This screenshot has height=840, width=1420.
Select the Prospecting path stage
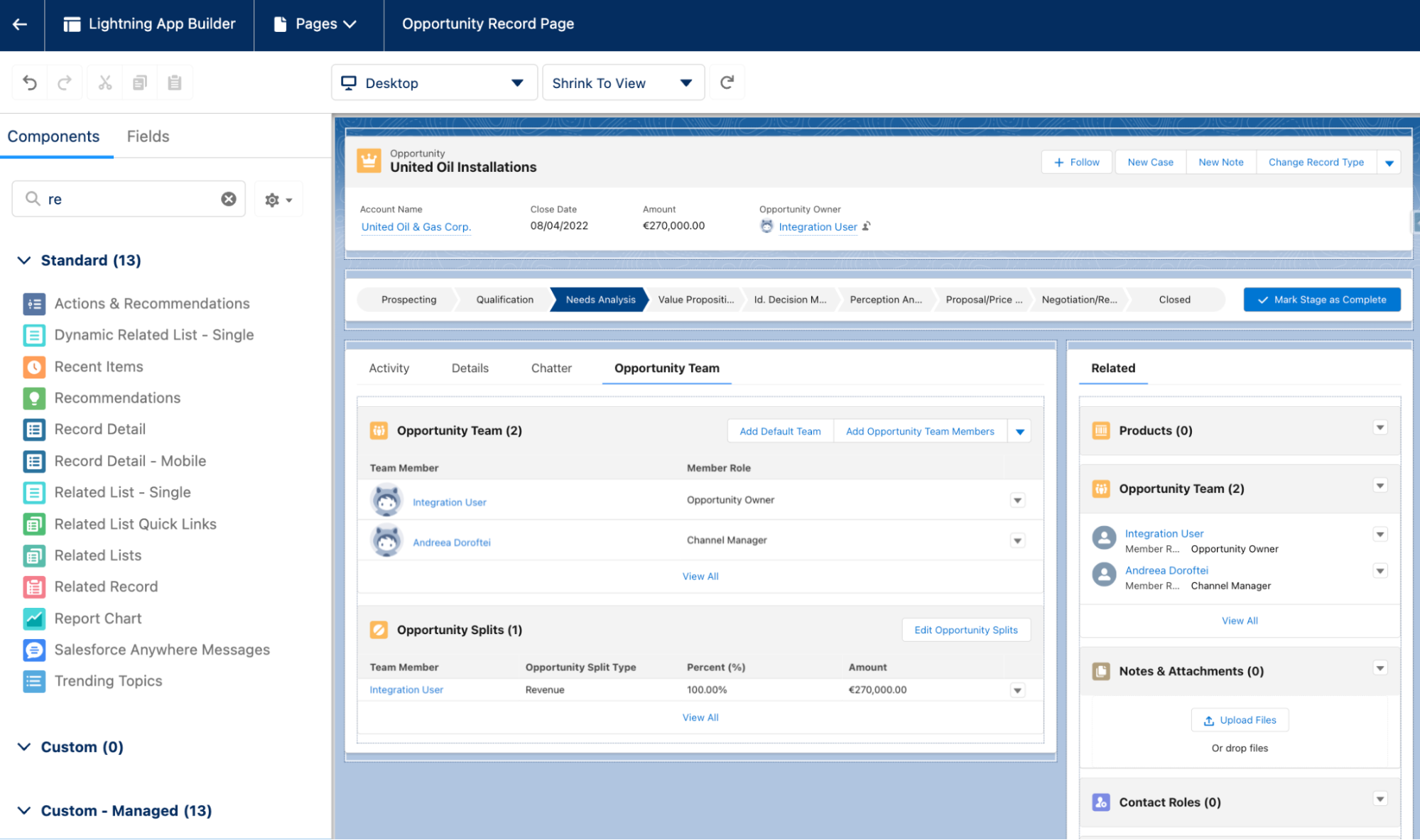(x=408, y=300)
